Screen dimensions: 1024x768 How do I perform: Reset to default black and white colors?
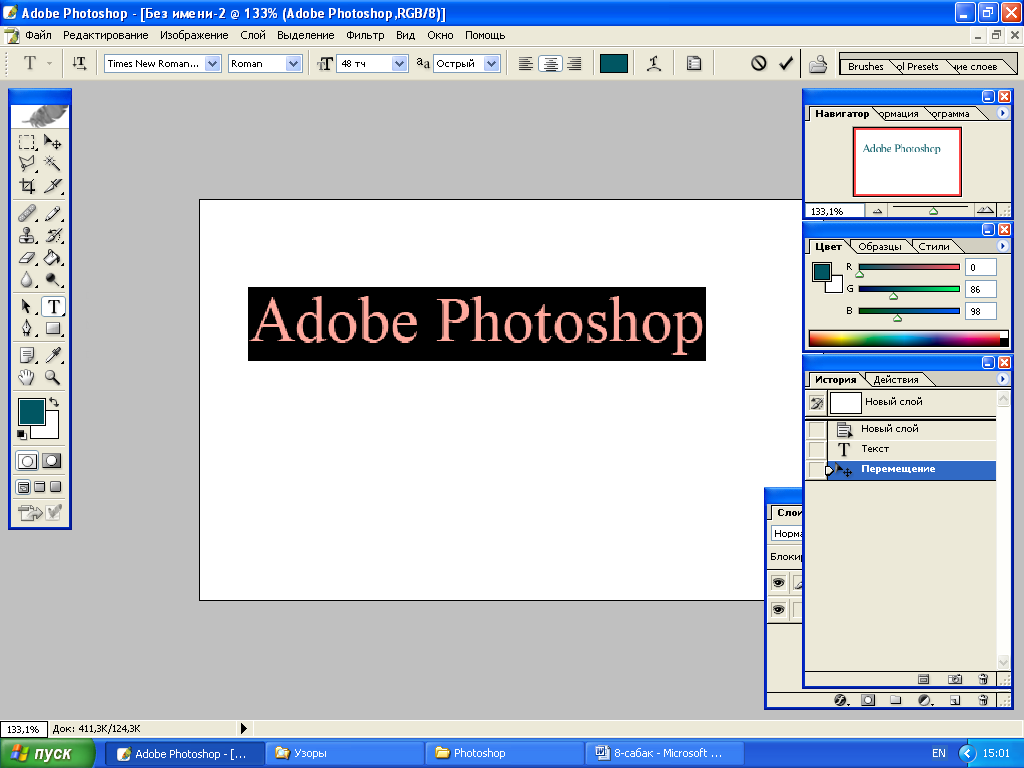[x=22, y=434]
